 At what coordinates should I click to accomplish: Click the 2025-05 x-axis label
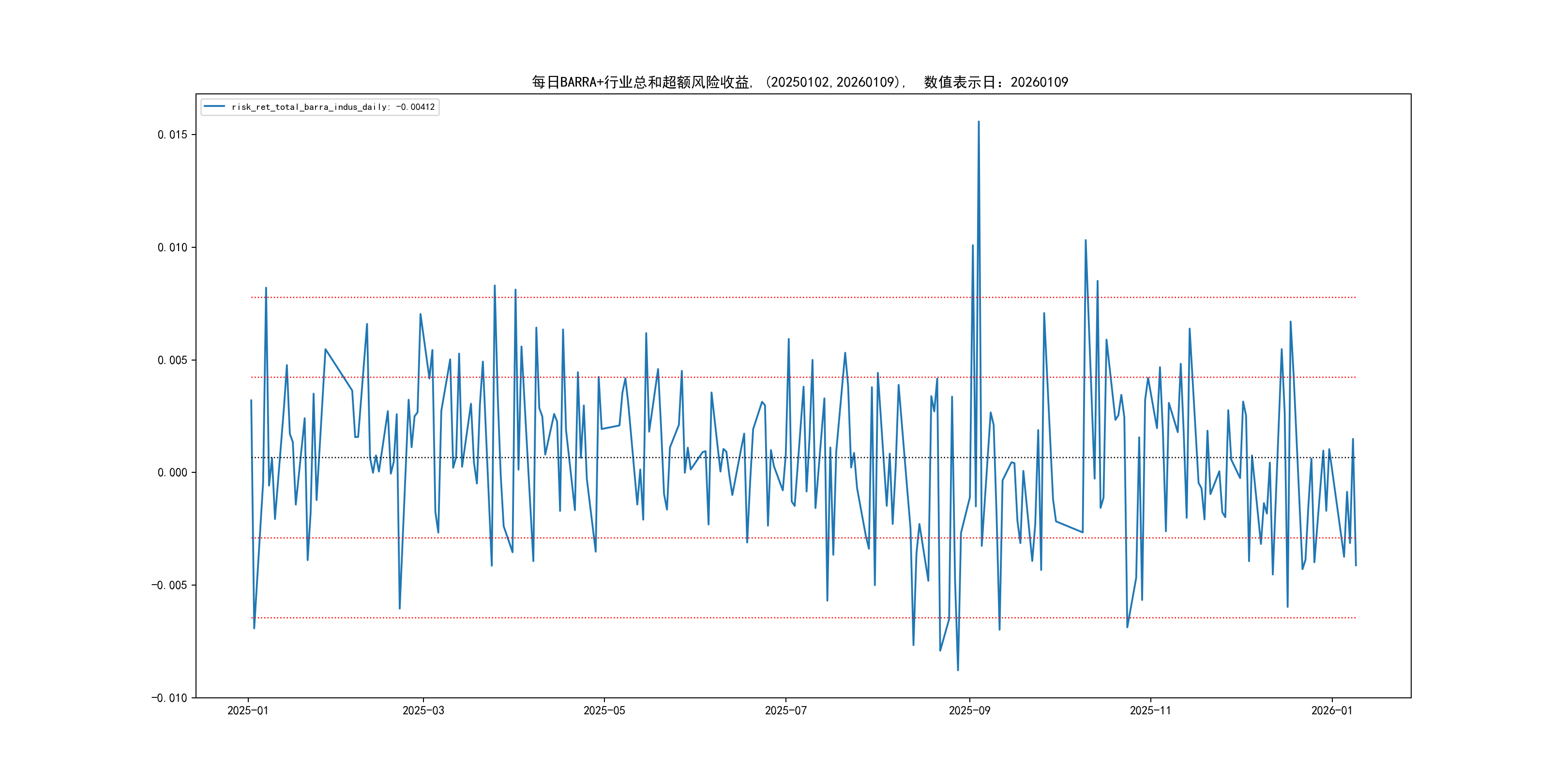click(604, 710)
